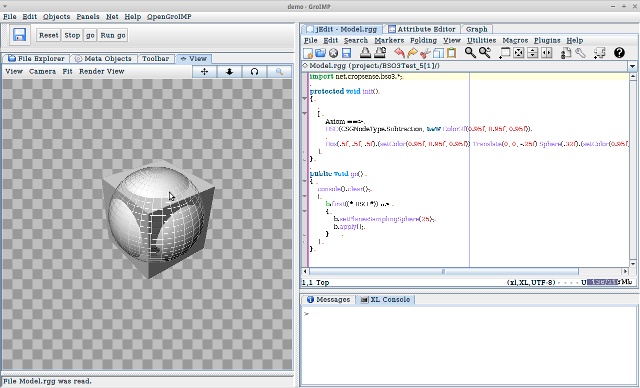Switch to the Toolbar tab
Viewport: 640px width, 388px height.
156,59
